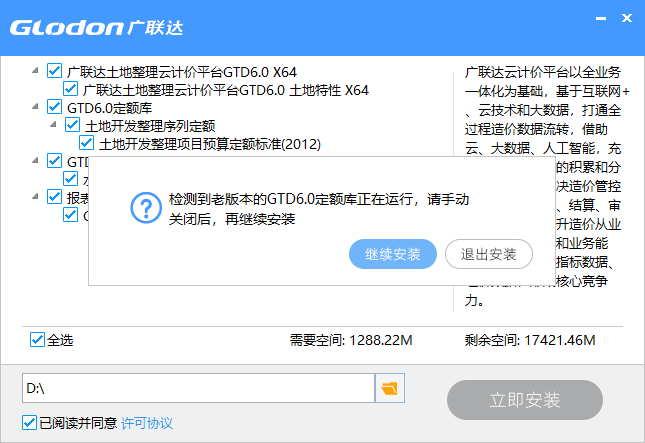The image size is (645, 443).
Task: Select tree row 土地开发整理项目预算定额标准(2012)
Action: pyautogui.click(x=210, y=144)
